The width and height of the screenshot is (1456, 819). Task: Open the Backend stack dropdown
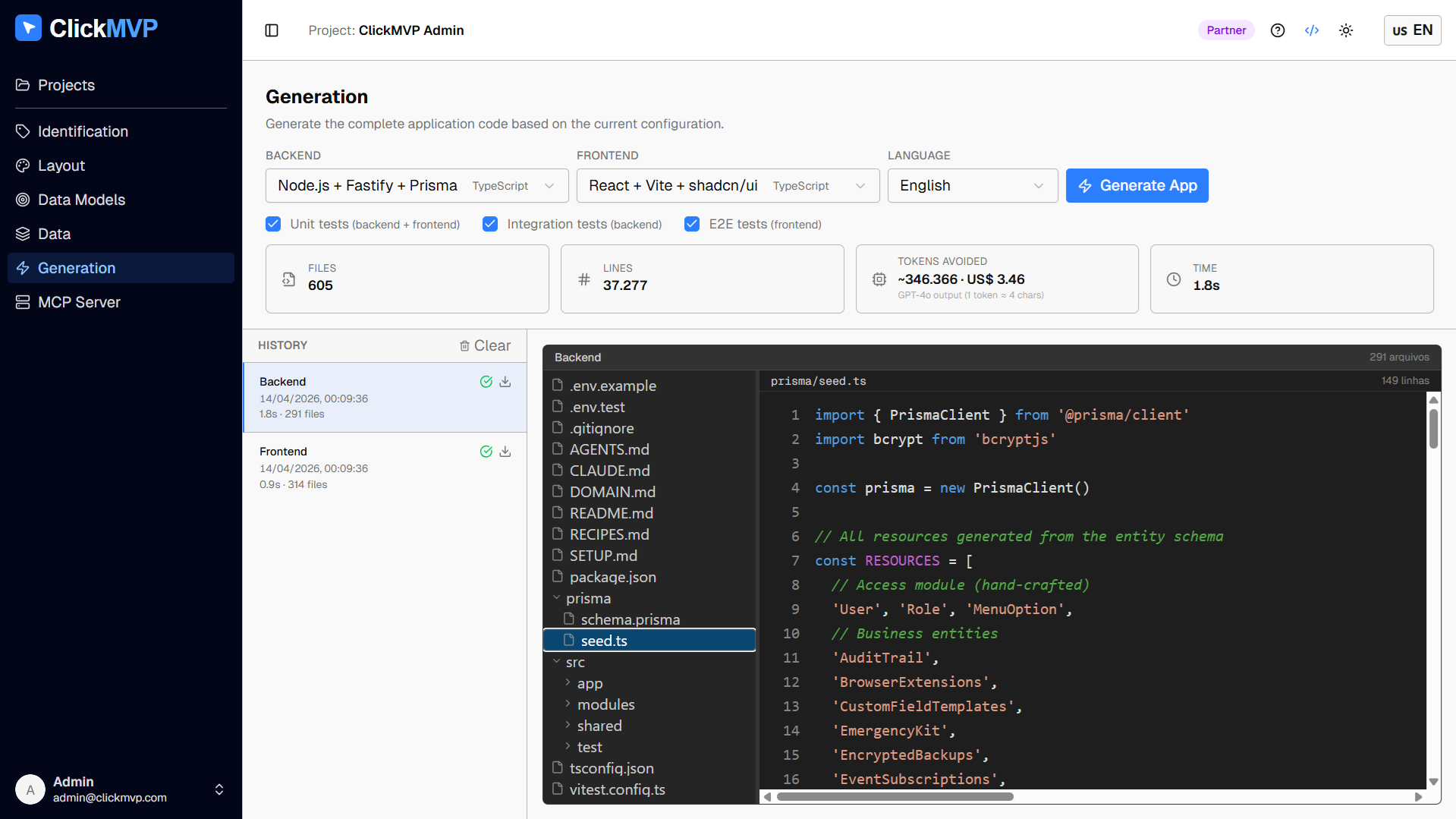417,186
